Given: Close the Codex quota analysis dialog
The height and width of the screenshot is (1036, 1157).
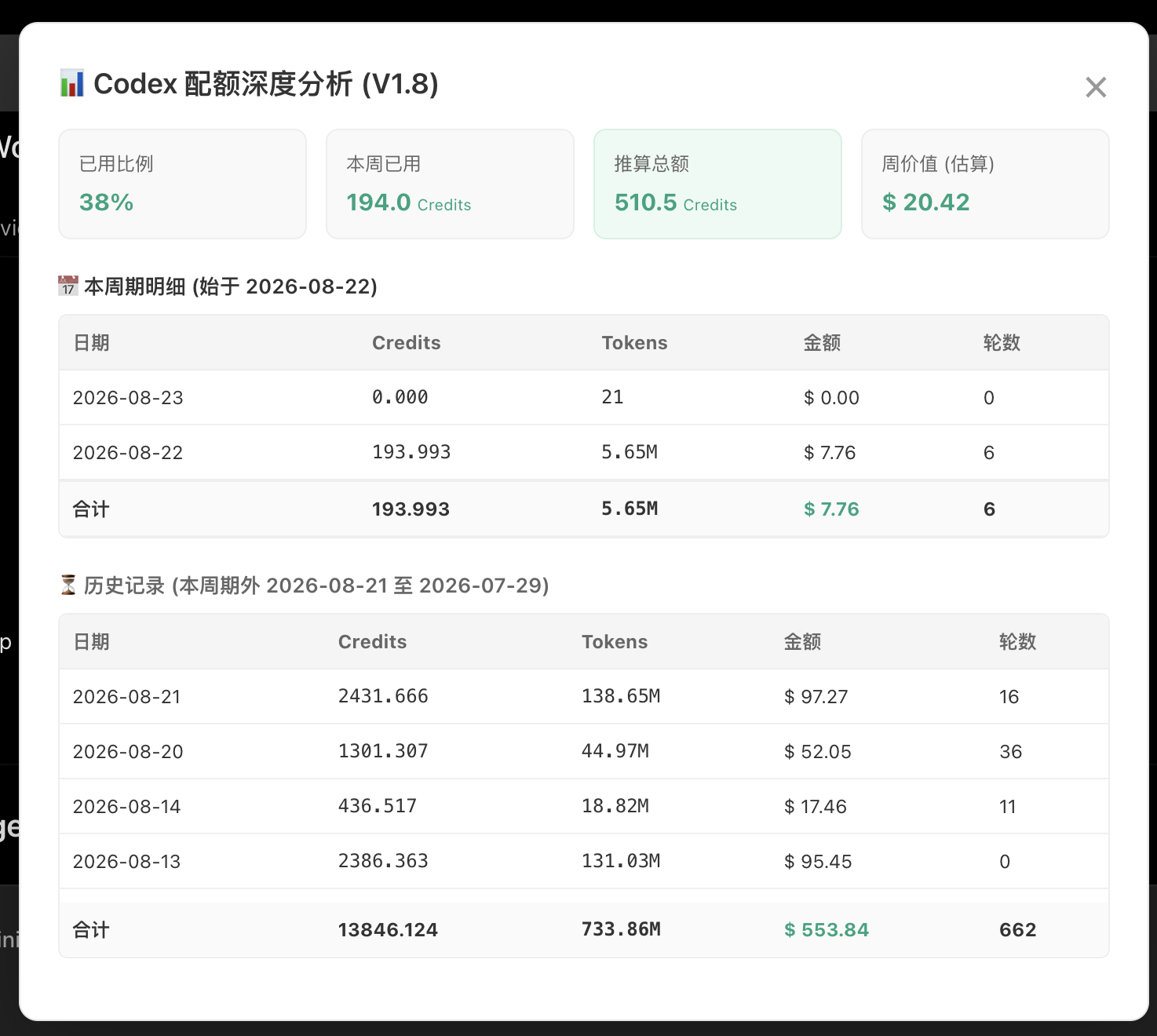Looking at the screenshot, I should pos(1096,87).
